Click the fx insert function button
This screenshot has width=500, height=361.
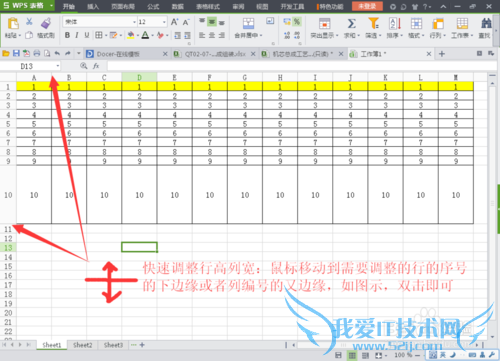pos(96,66)
